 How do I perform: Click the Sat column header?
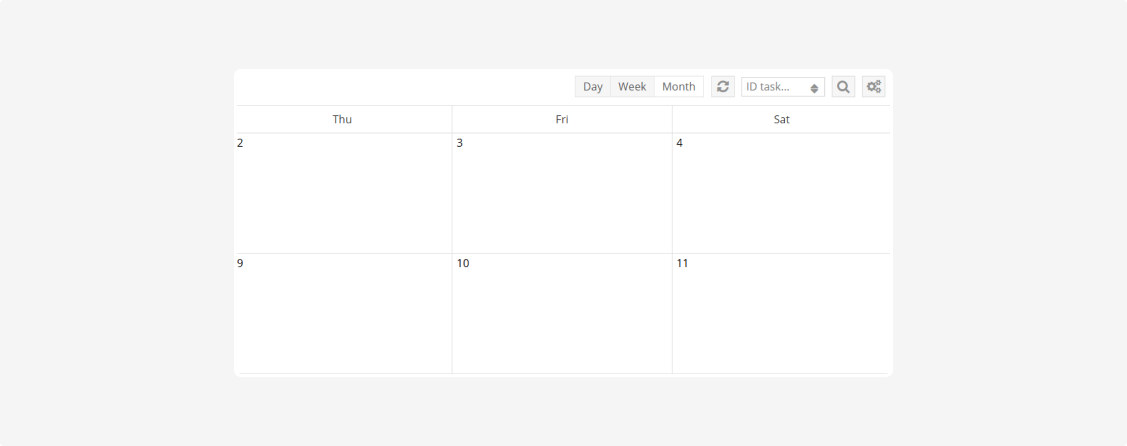(781, 119)
